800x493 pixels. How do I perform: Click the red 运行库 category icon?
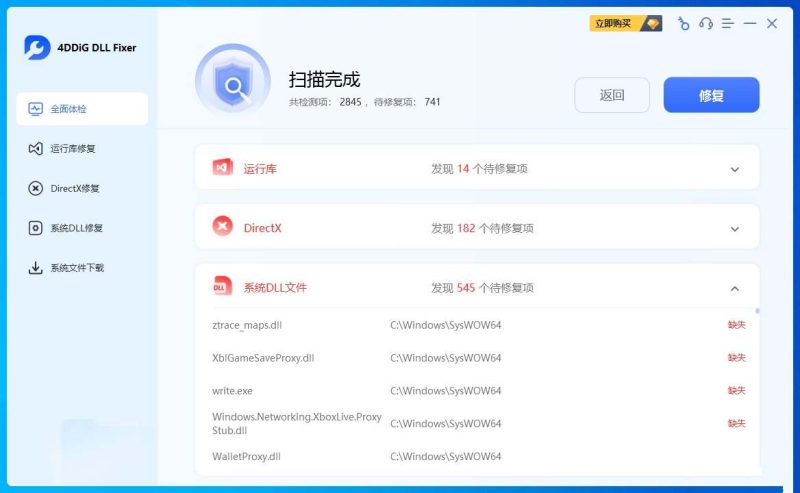pos(222,167)
